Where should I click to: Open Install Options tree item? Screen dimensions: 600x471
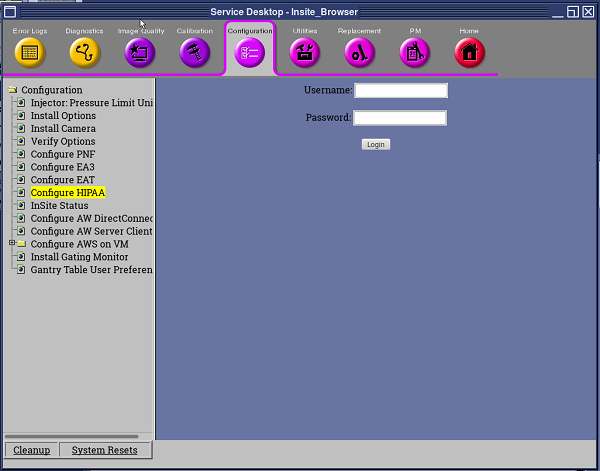(63, 116)
